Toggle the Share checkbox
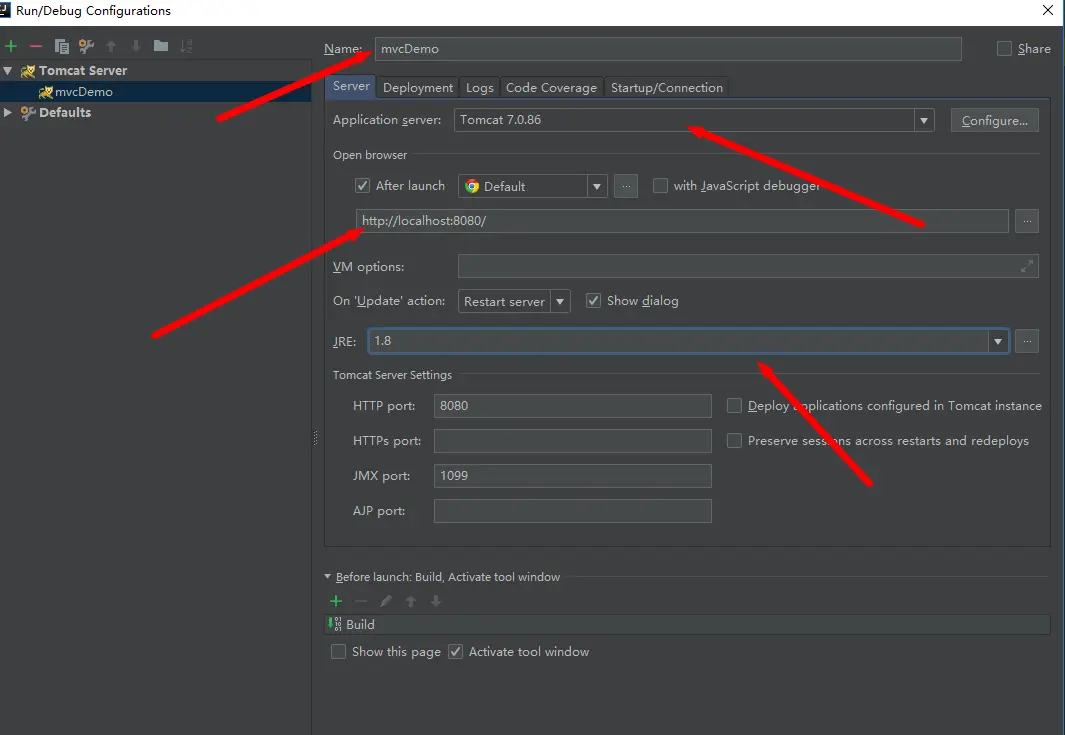The image size is (1065, 735). [1004, 48]
